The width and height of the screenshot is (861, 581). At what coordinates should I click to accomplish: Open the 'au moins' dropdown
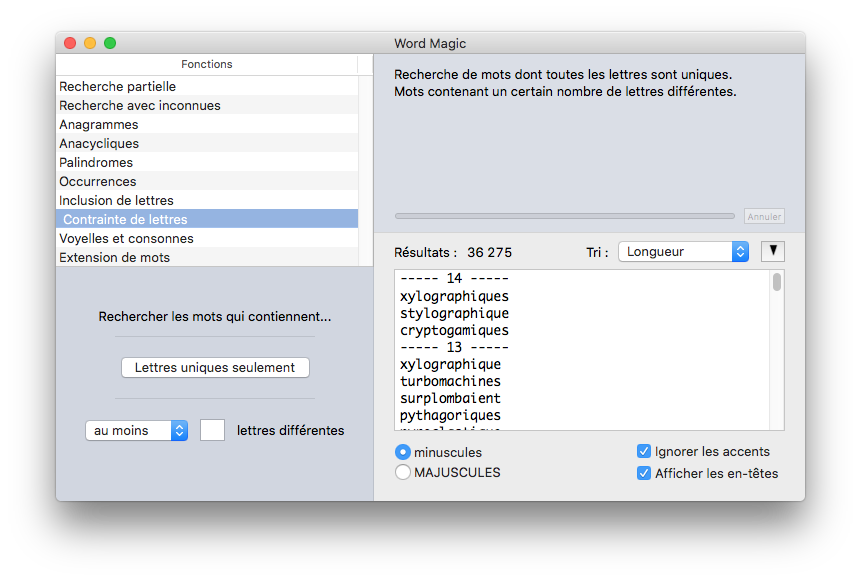click(x=136, y=430)
